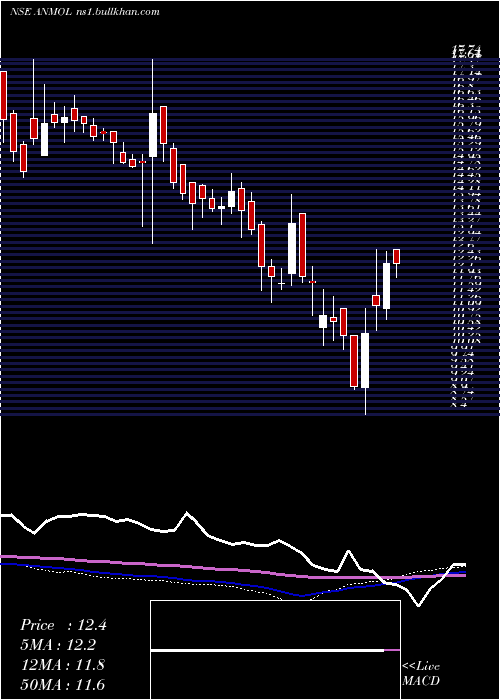
Task: Select the "50MA : 11.6" value
Action: coord(62,685)
